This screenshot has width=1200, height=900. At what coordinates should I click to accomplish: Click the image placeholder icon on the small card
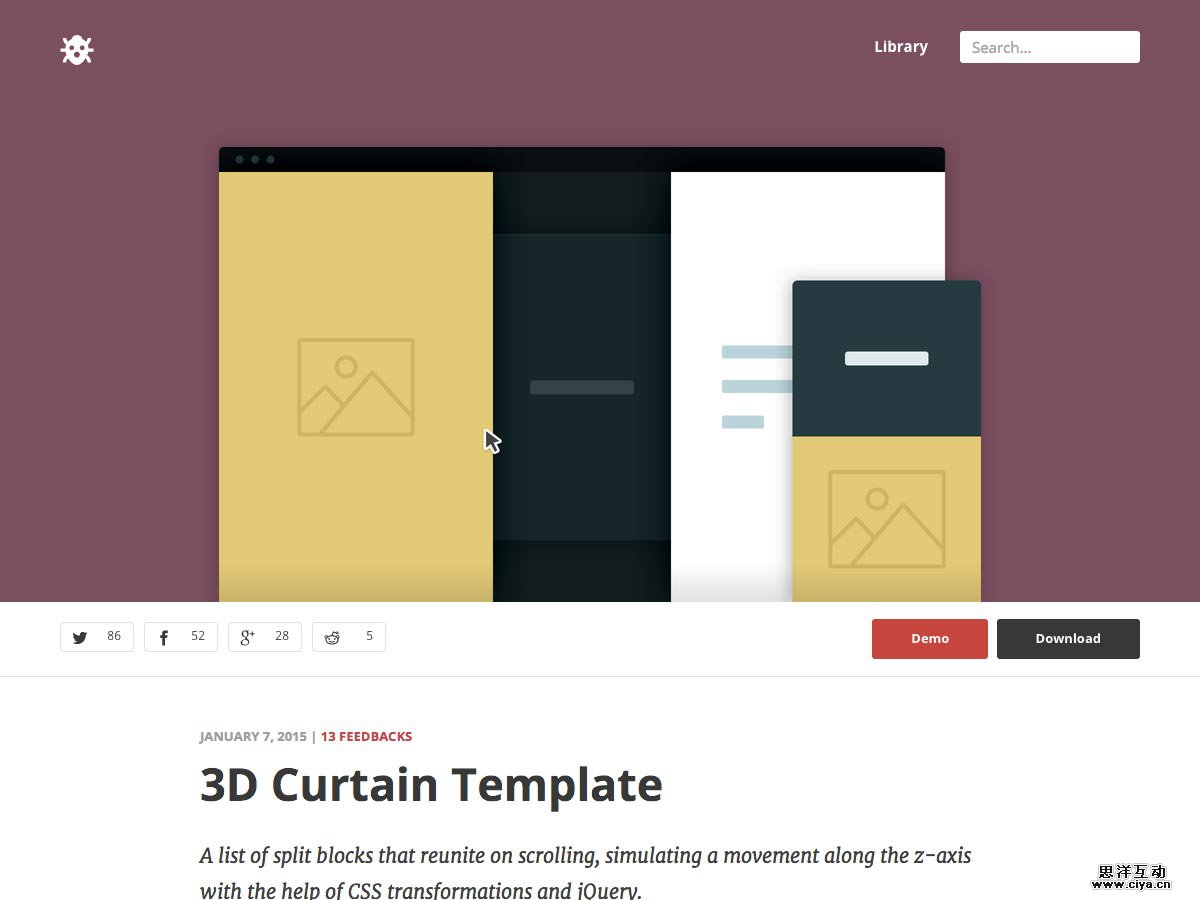pos(886,520)
